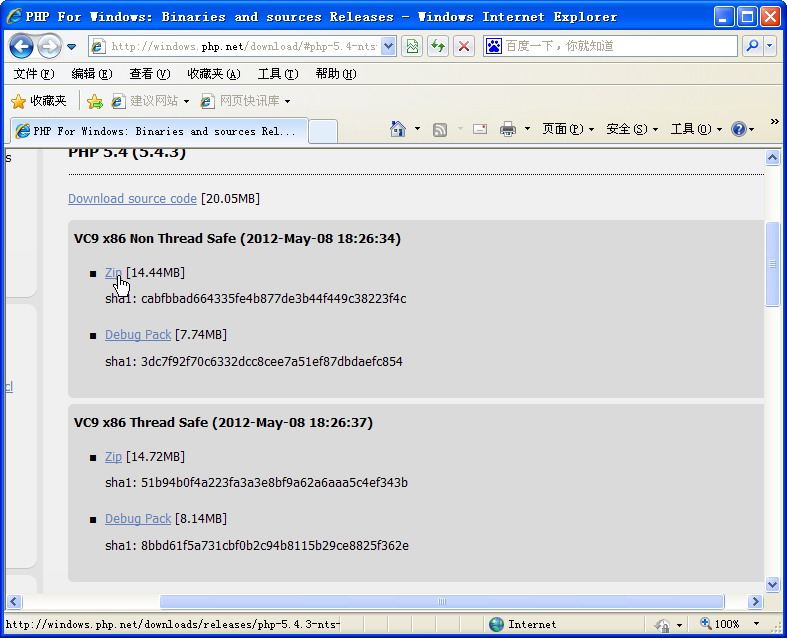Toggle Compatibility View broken-page icon

[x=412, y=47]
